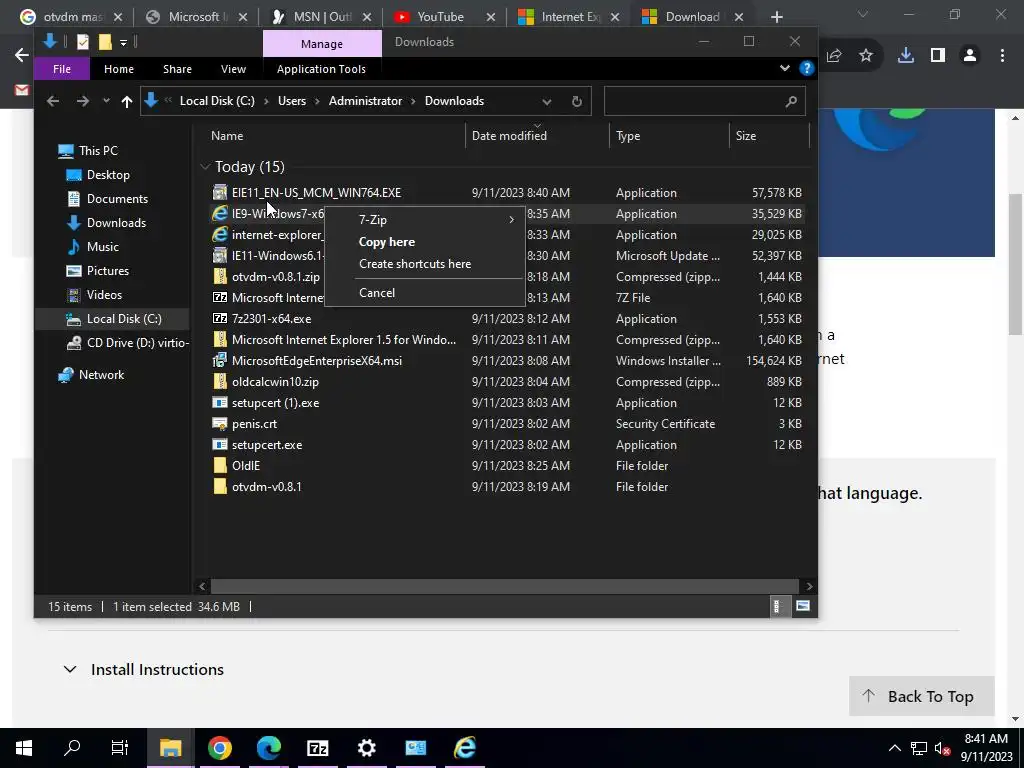Open the Share ribbon tab
Viewport: 1024px width, 768px height.
pyautogui.click(x=177, y=69)
